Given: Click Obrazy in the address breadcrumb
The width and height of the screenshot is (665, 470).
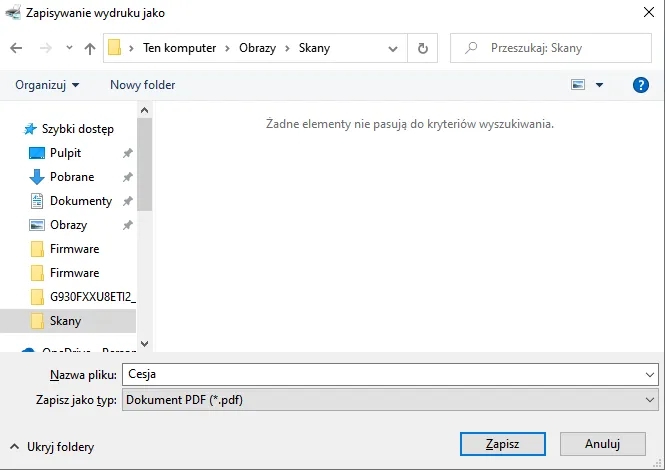Looking at the screenshot, I should tap(259, 47).
